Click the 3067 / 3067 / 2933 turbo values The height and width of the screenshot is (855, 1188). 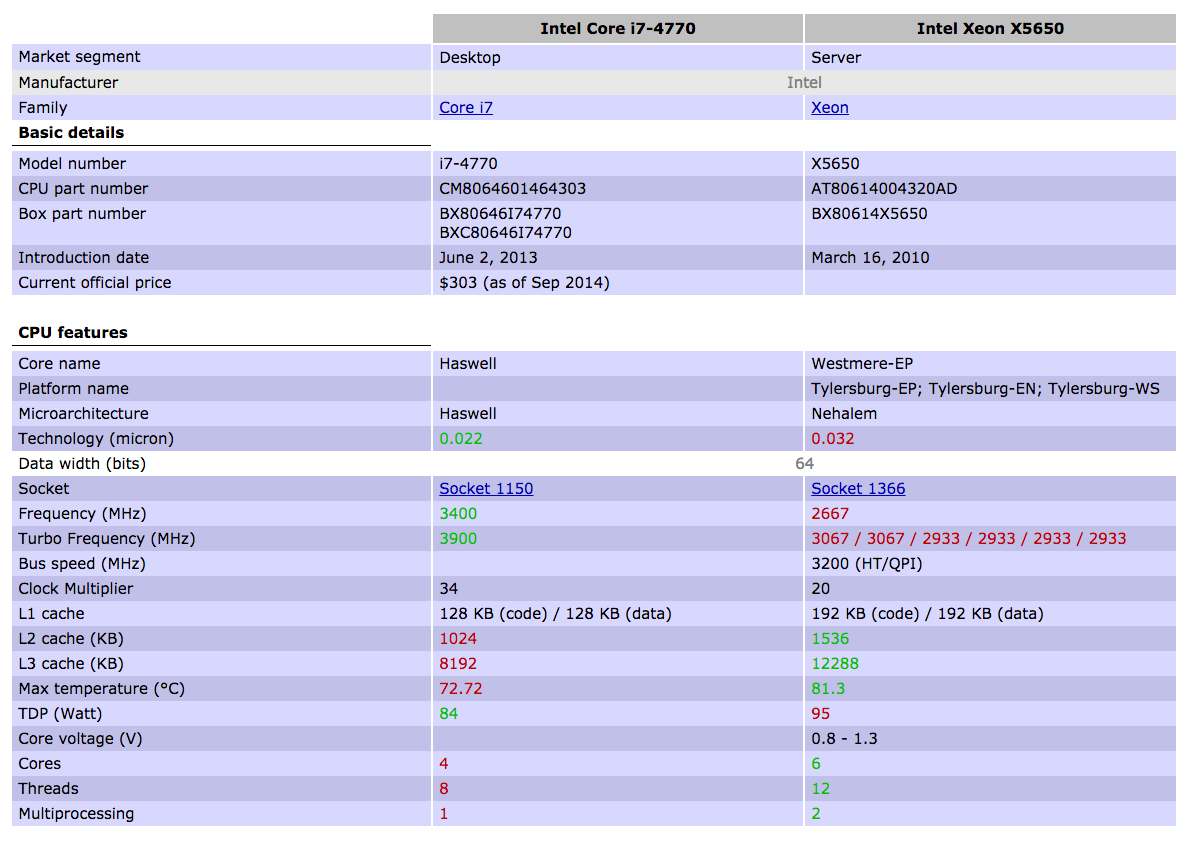[x=968, y=539]
